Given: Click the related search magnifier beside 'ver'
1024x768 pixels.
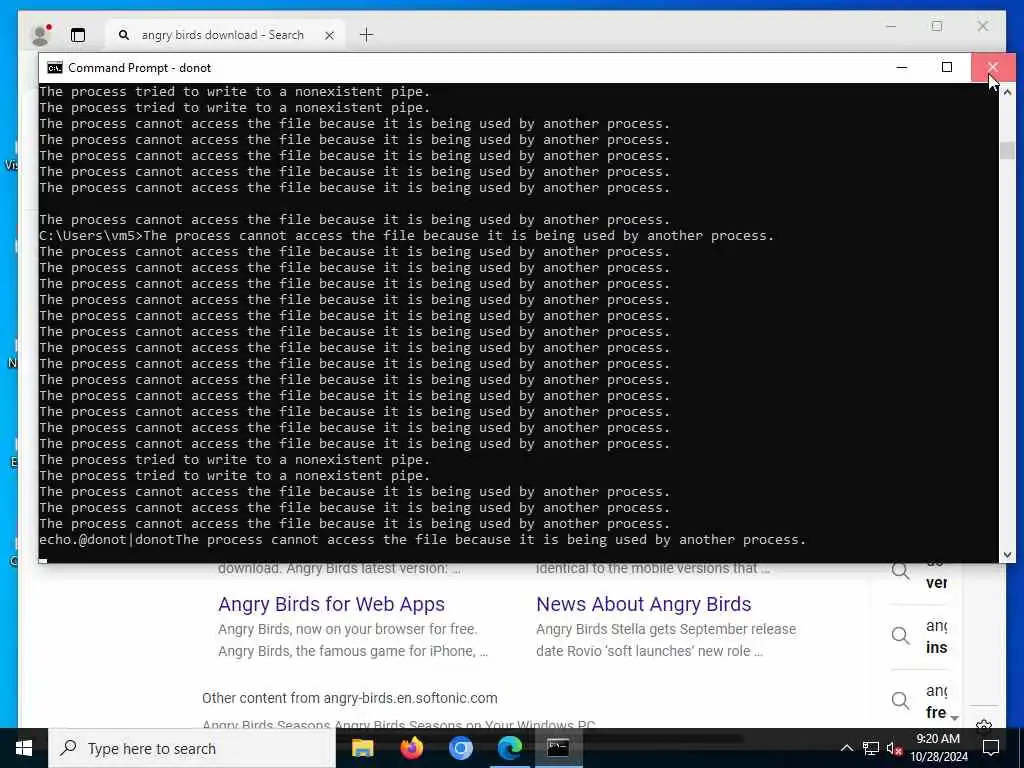Looking at the screenshot, I should 901,571.
